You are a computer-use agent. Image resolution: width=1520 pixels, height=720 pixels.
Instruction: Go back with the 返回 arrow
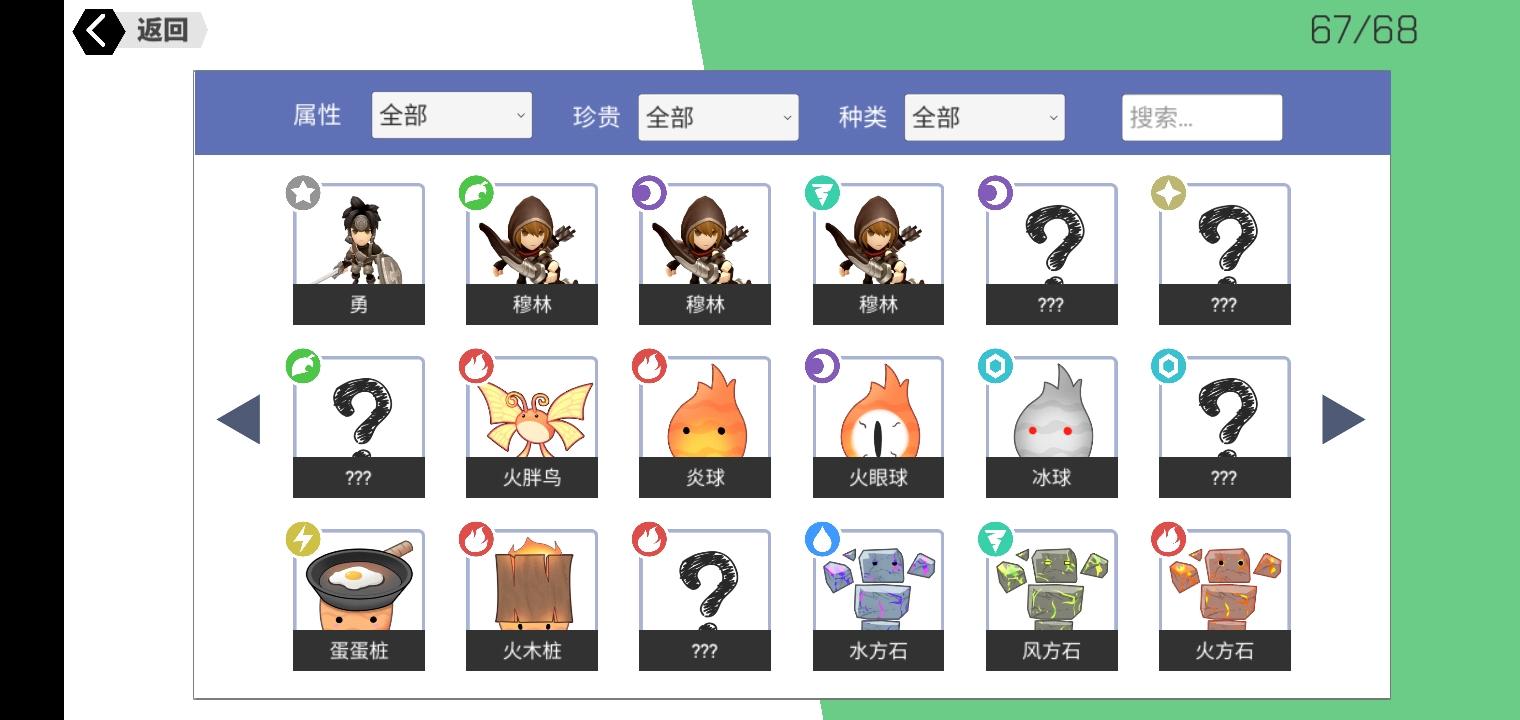point(138,31)
